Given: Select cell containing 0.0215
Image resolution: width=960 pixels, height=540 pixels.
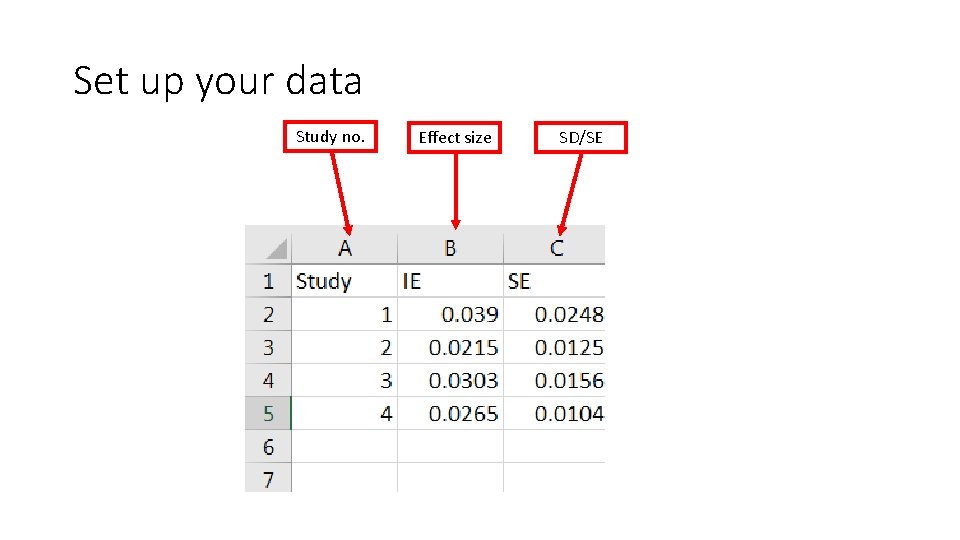Looking at the screenshot, I should pyautogui.click(x=450, y=347).
